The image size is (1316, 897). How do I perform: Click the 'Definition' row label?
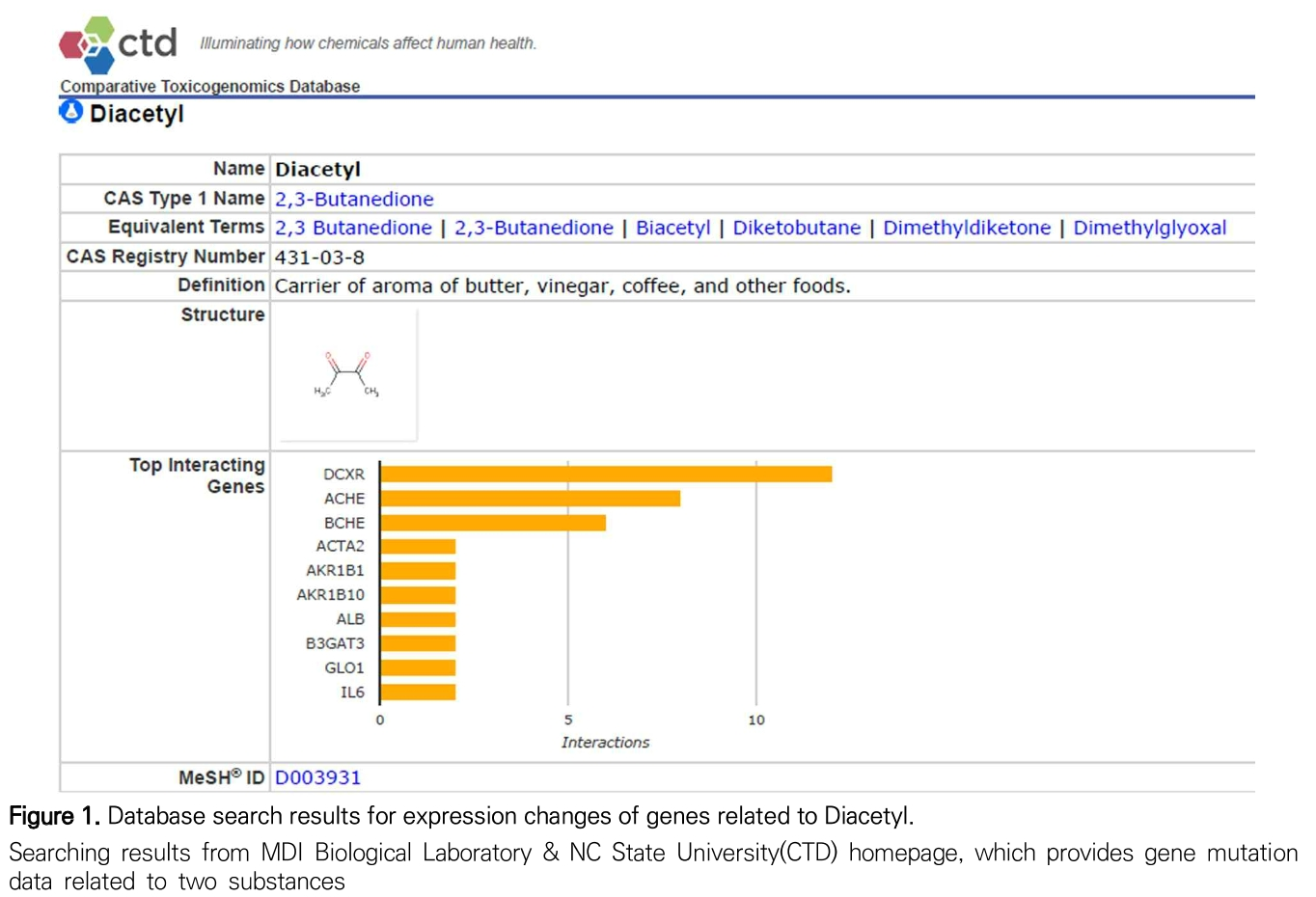221,285
